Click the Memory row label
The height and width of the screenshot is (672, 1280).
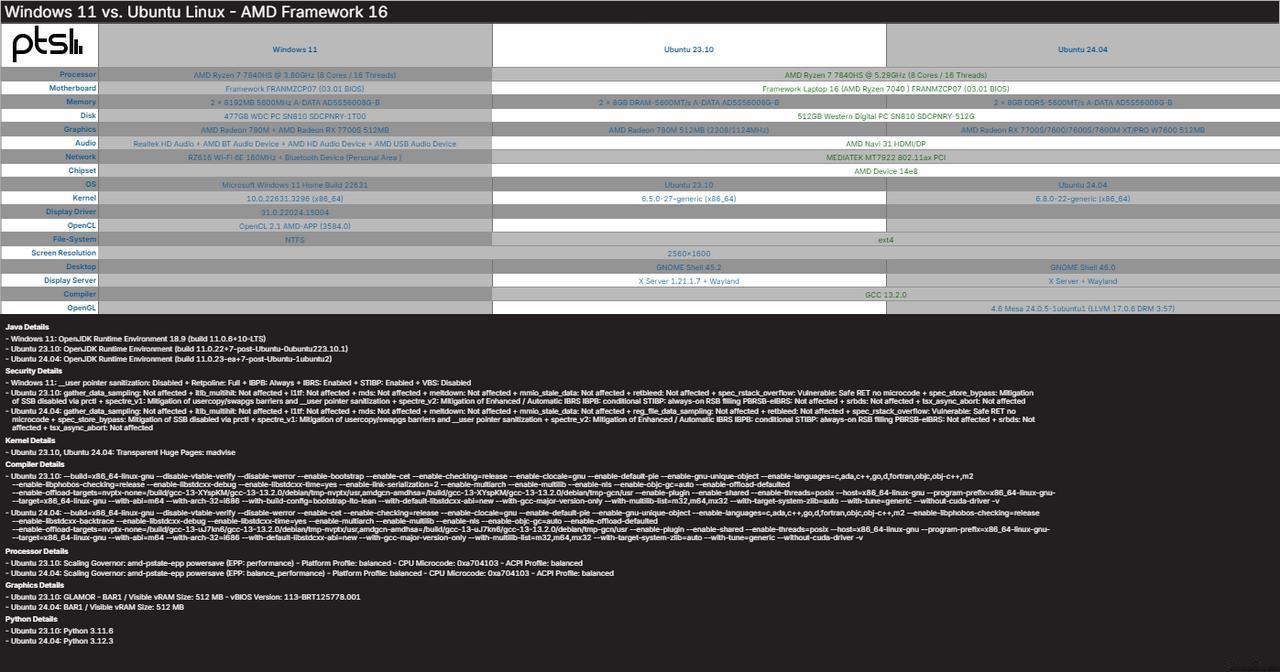pyautogui.click(x=81, y=102)
